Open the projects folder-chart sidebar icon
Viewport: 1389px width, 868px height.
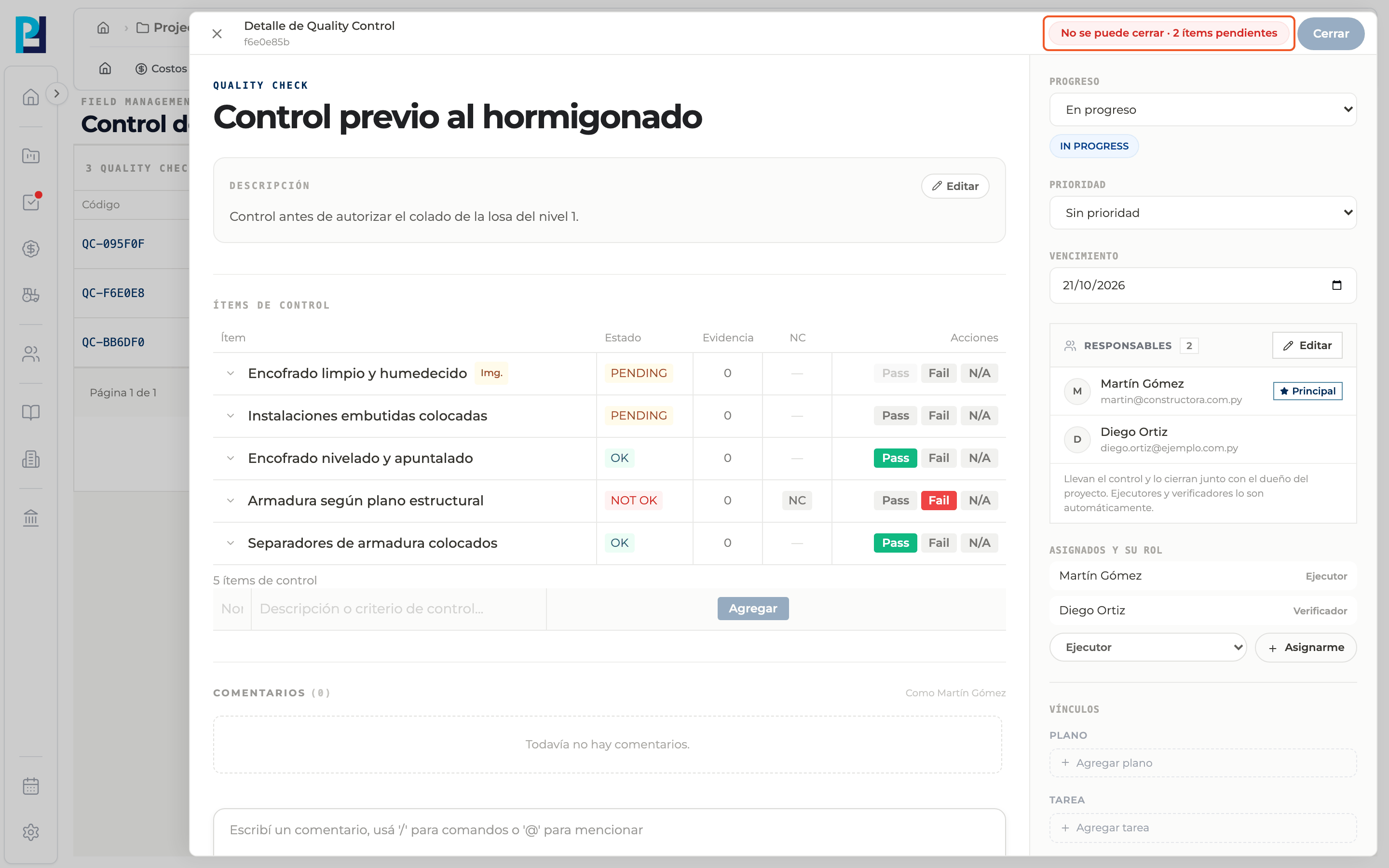point(31,156)
